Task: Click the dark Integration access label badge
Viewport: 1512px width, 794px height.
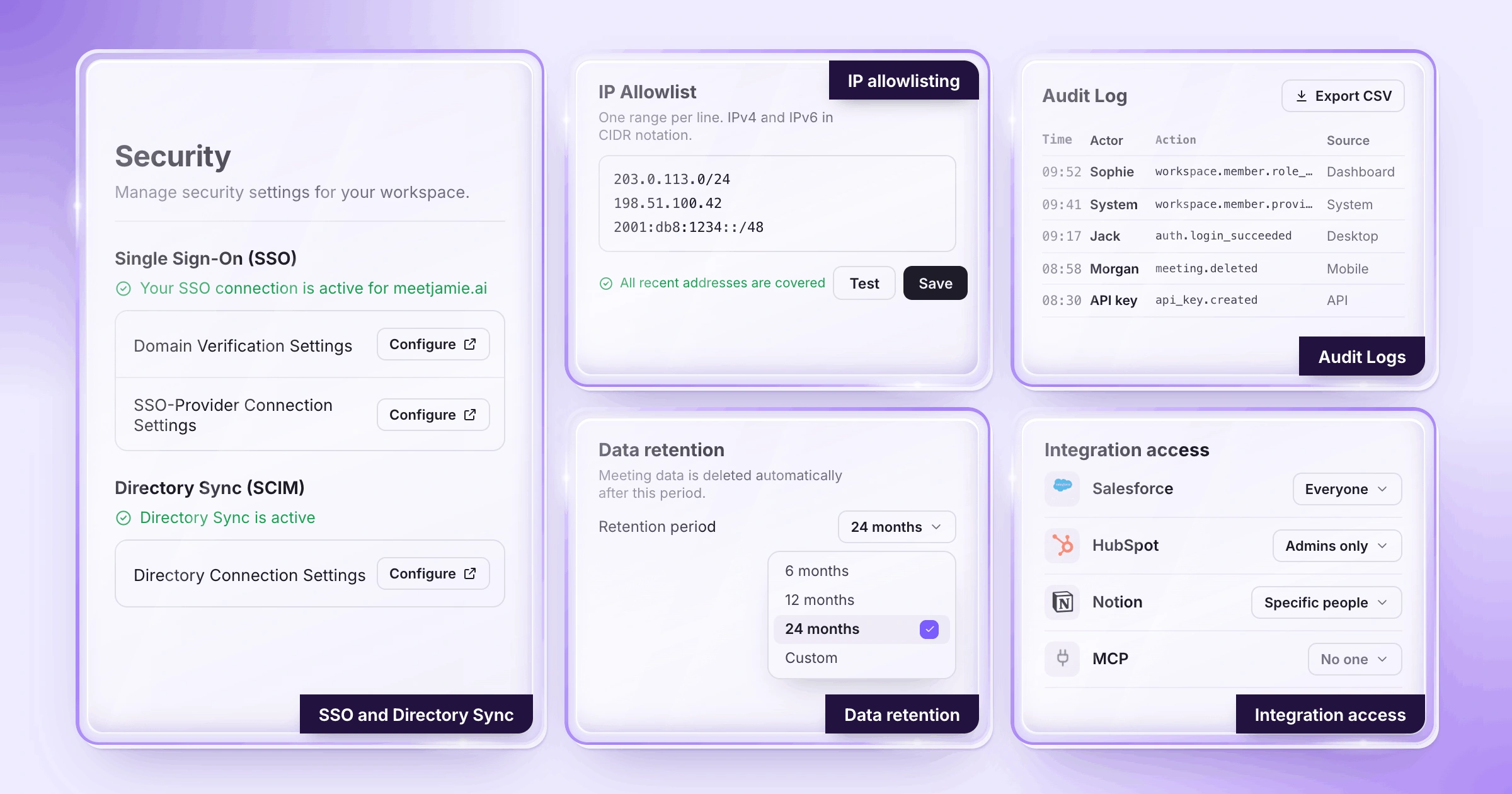Action: coord(1330,715)
